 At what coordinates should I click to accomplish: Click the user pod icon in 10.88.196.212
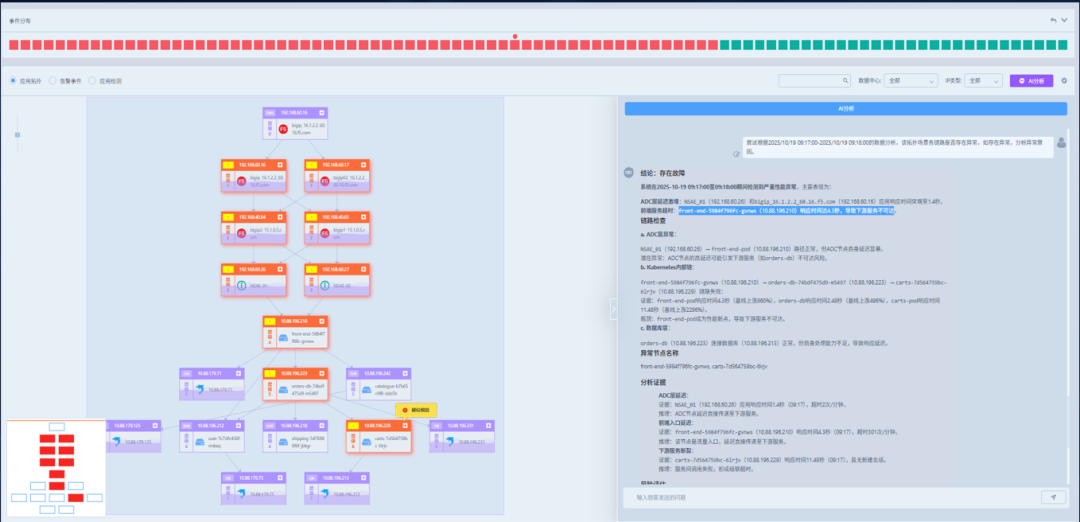(199, 441)
